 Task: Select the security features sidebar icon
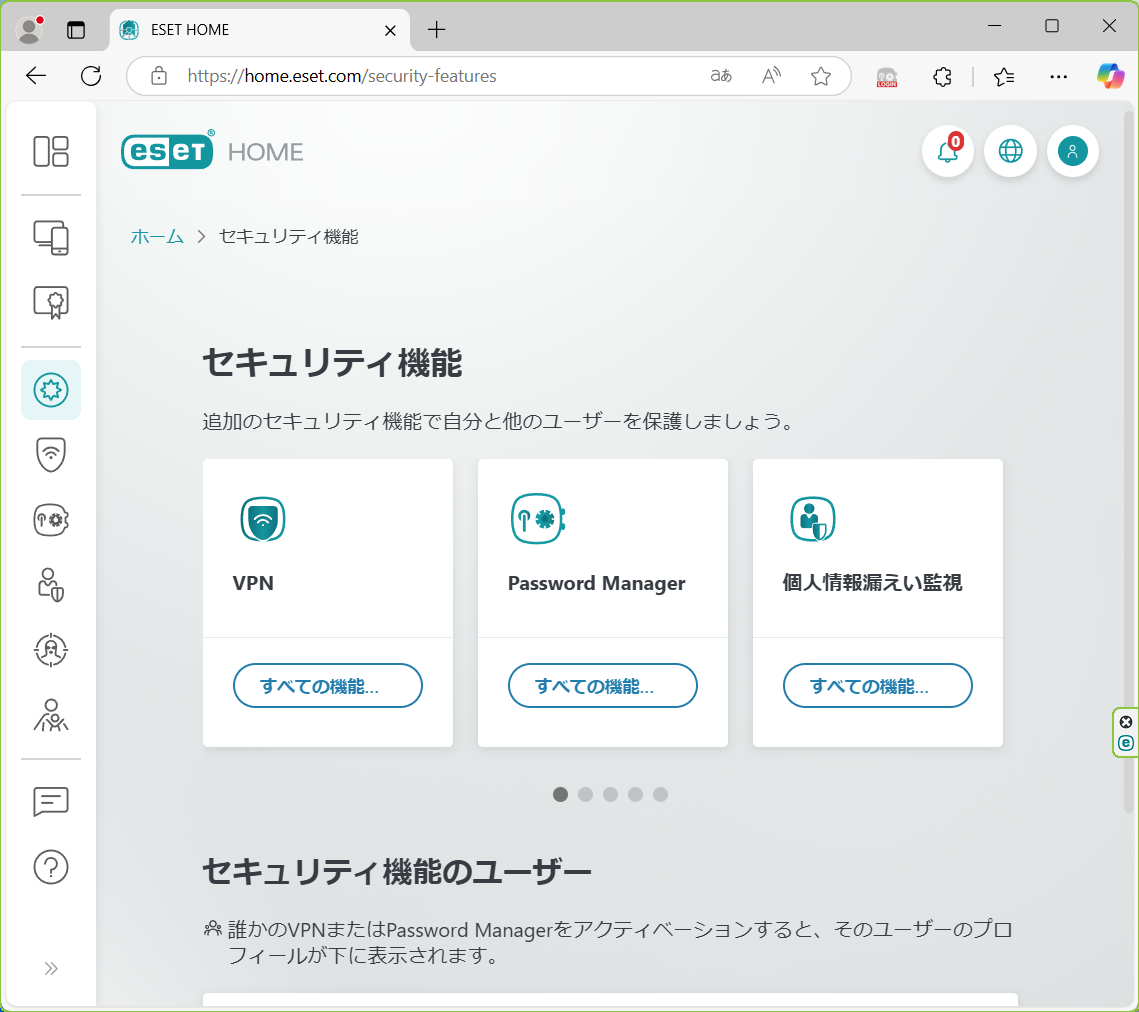[51, 390]
